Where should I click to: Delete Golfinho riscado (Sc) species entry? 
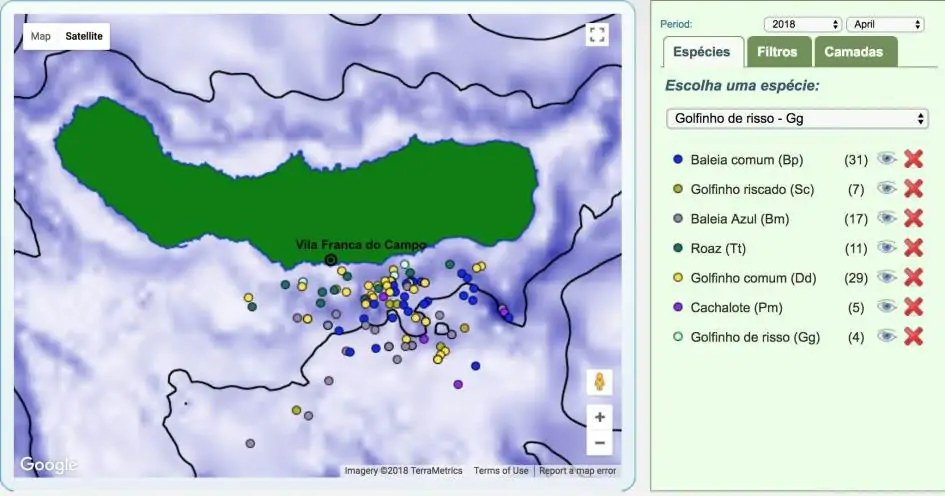click(x=913, y=189)
